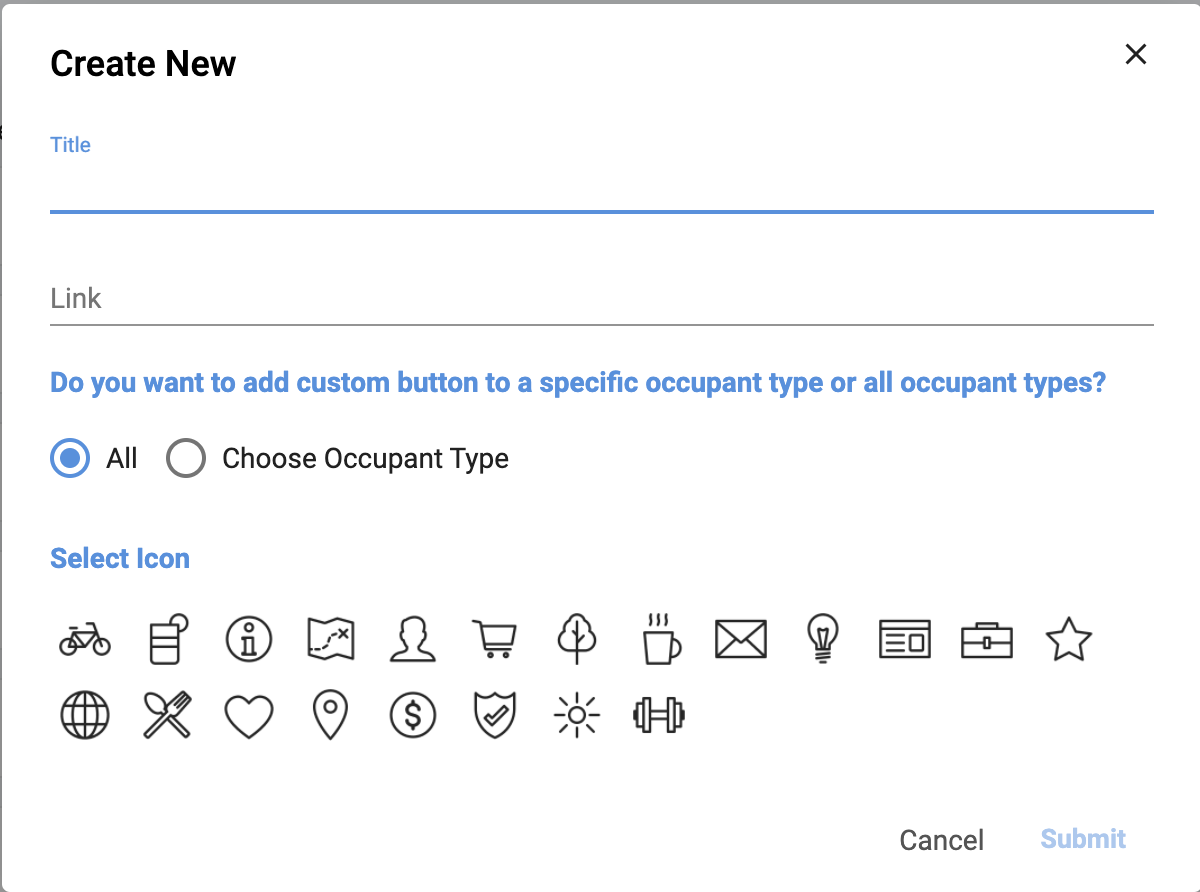Select the bicycle icon
The image size is (1200, 892).
[85, 639]
